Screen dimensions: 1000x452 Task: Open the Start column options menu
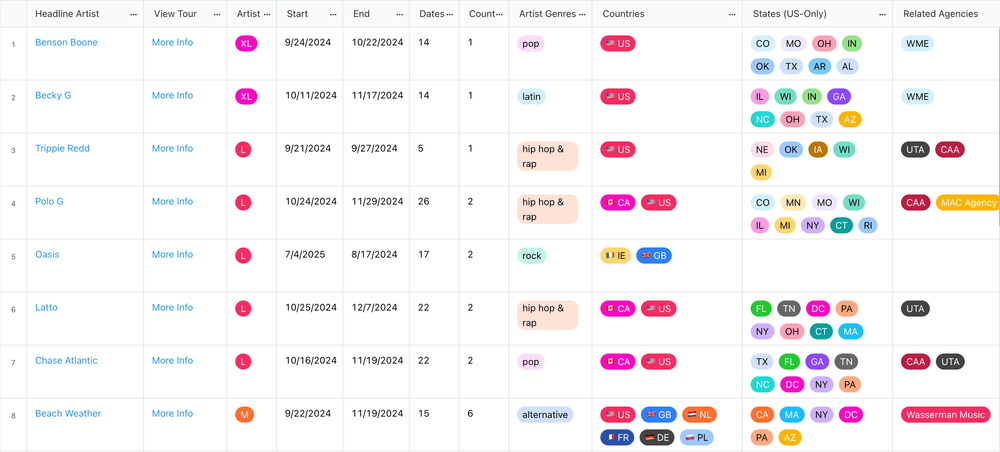334,14
